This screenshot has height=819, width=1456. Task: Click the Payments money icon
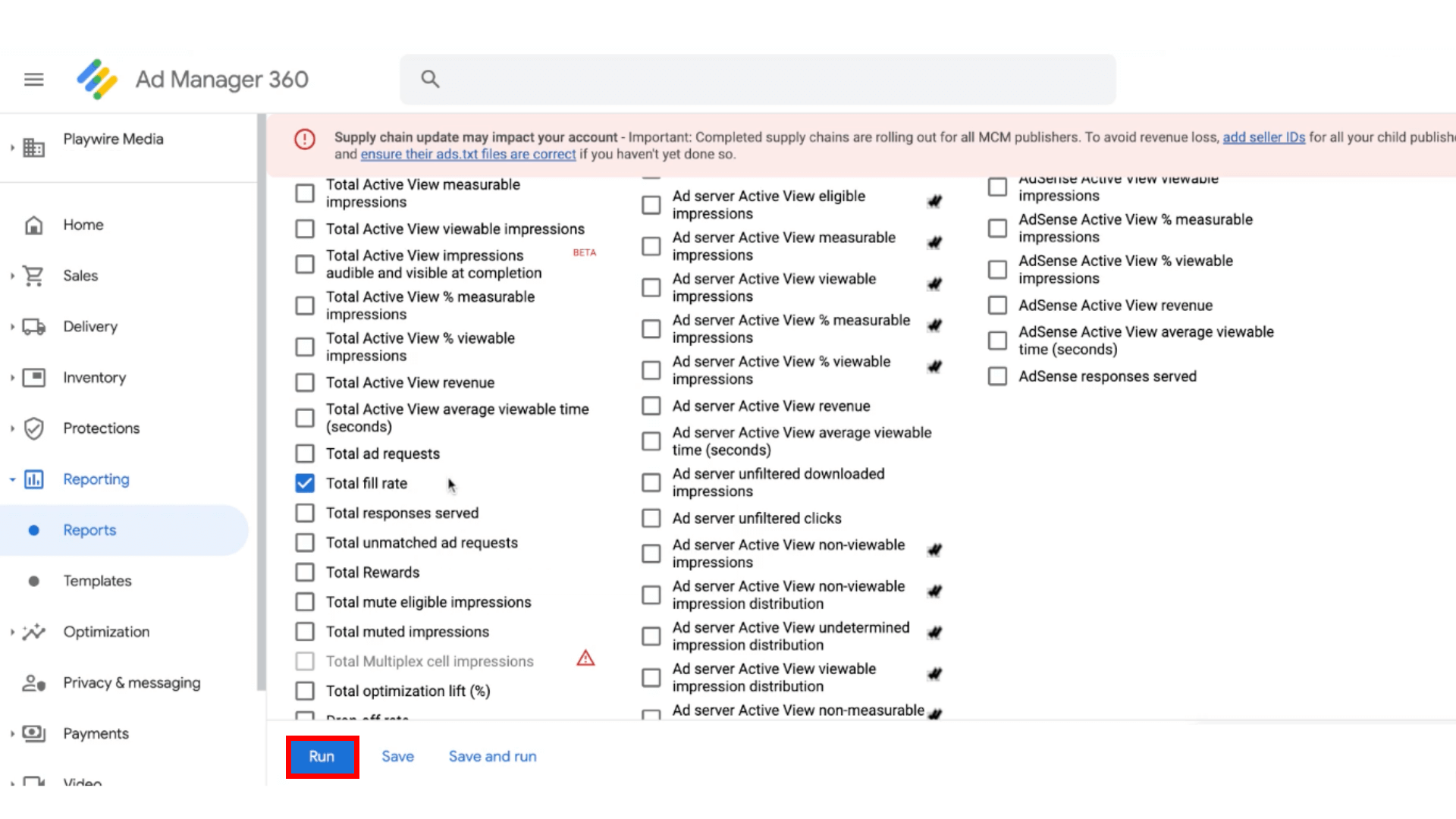coord(33,733)
